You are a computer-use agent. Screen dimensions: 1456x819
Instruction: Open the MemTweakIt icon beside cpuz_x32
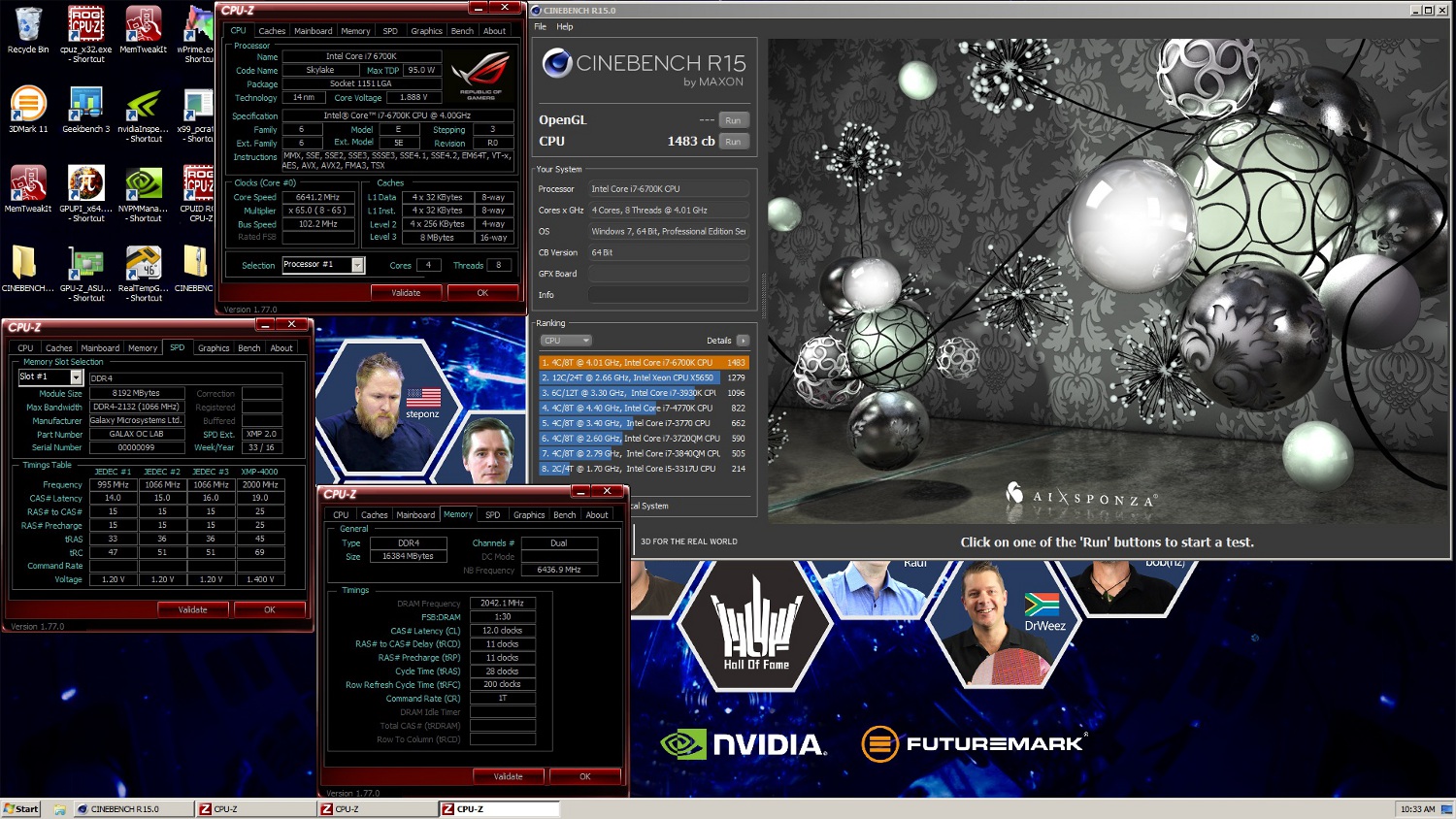(x=143, y=24)
